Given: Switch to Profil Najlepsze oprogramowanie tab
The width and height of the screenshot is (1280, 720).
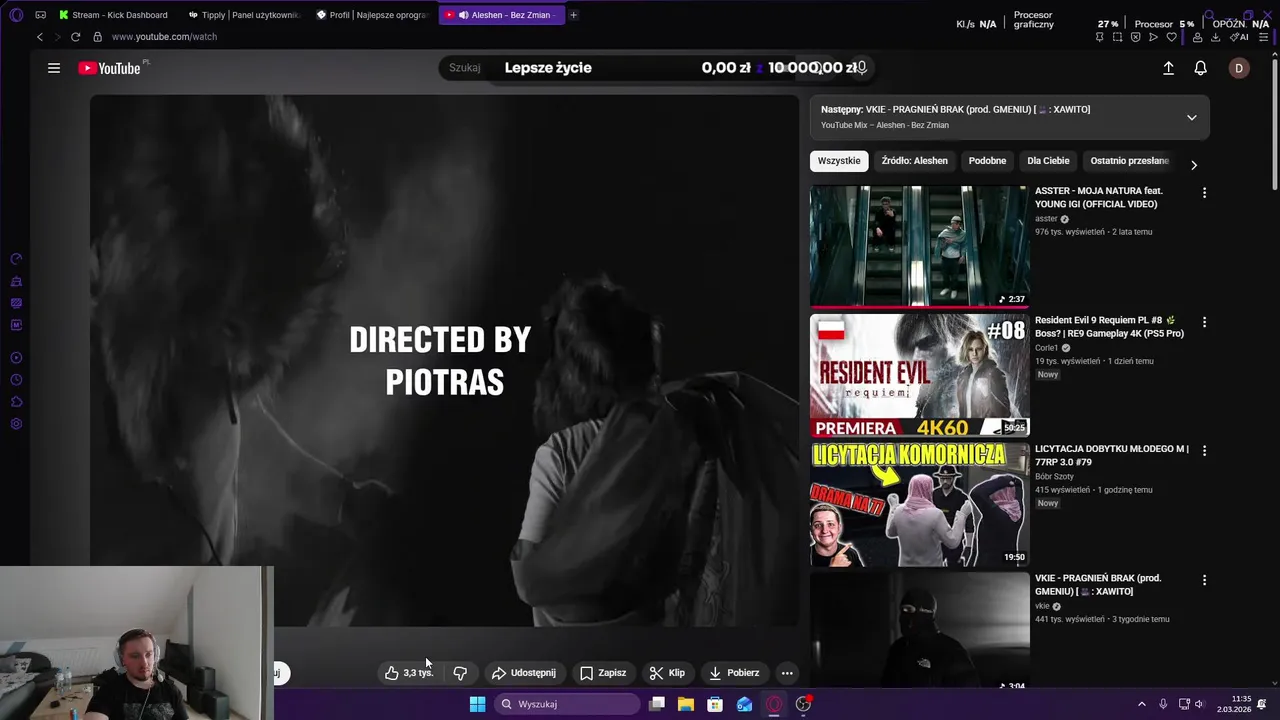Looking at the screenshot, I should click(x=373, y=15).
